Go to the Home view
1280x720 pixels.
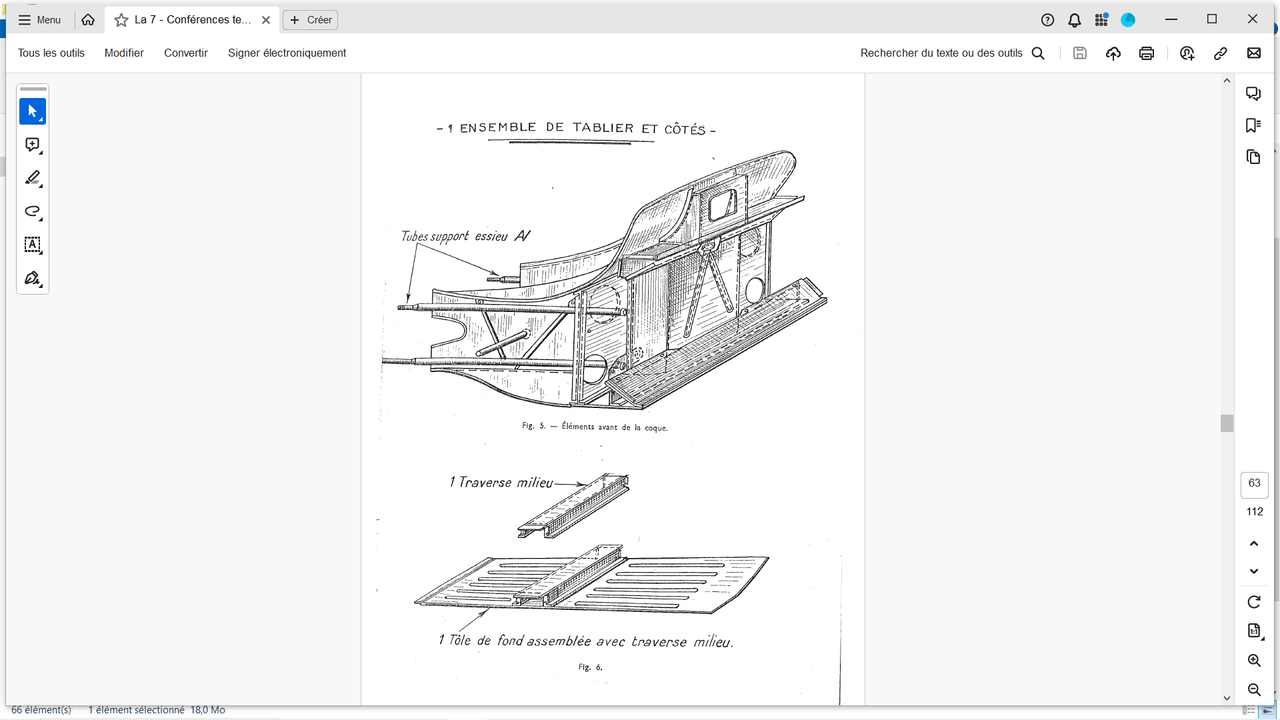point(88,20)
